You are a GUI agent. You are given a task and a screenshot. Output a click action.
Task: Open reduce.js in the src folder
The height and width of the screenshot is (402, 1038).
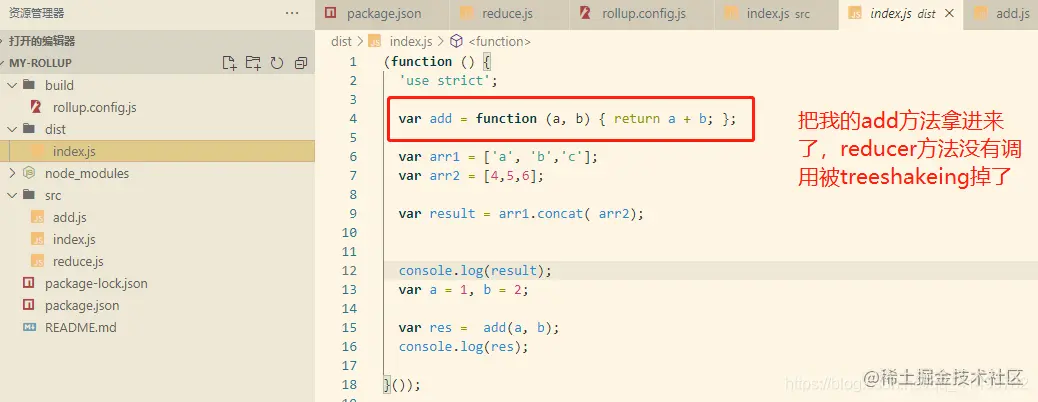tap(78, 262)
